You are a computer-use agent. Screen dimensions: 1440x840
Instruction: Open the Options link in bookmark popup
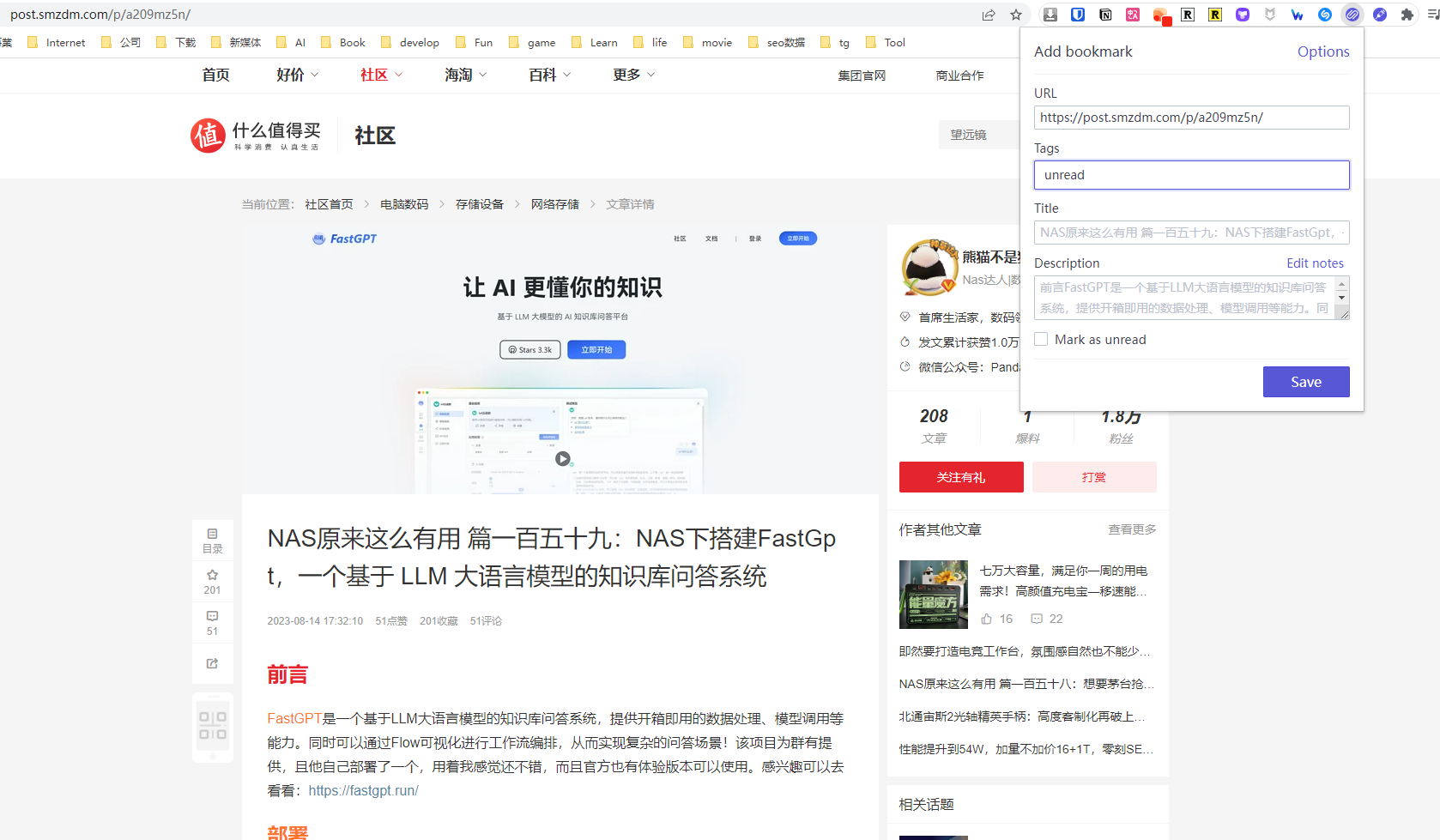(1322, 51)
